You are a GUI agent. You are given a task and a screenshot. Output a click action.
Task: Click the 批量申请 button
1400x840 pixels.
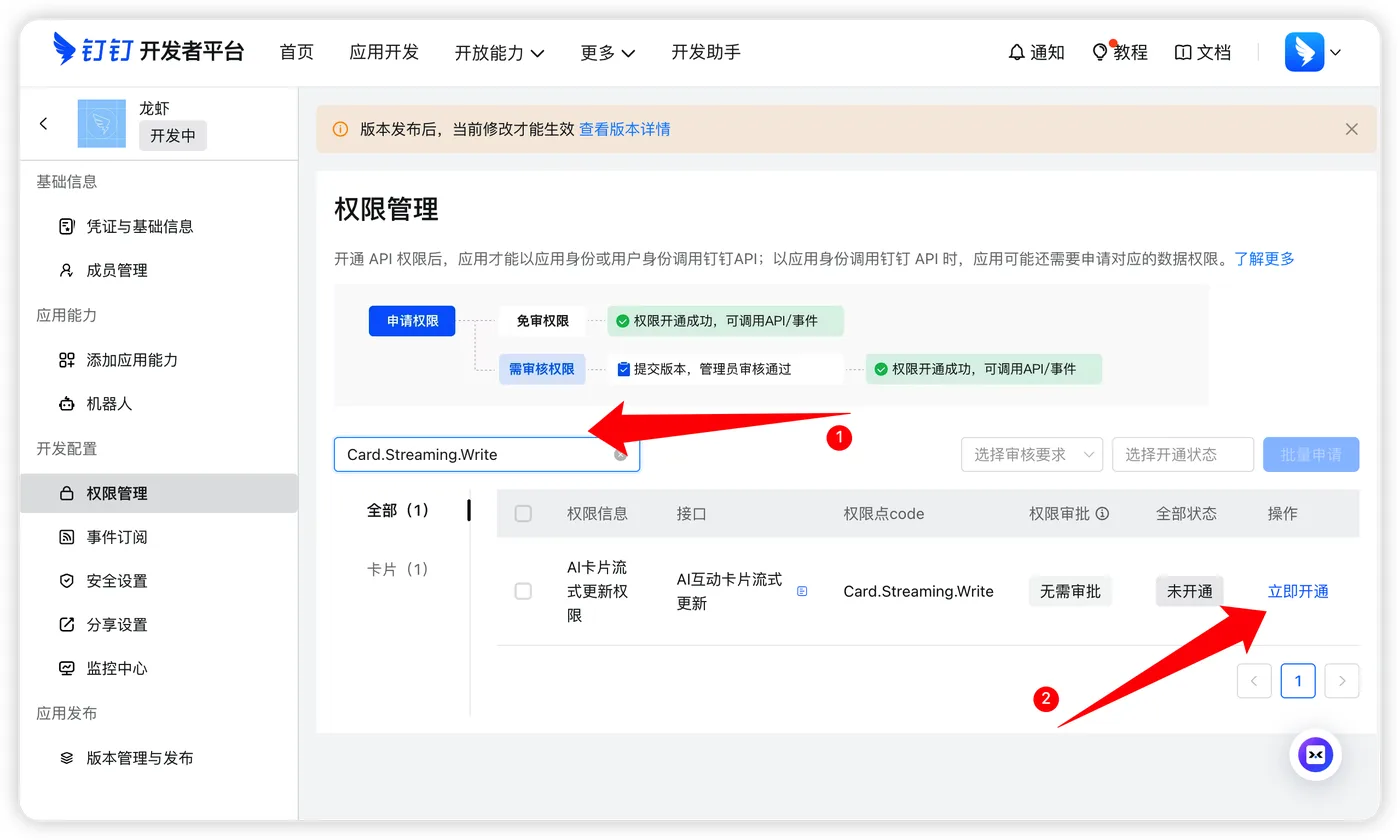click(x=1311, y=454)
